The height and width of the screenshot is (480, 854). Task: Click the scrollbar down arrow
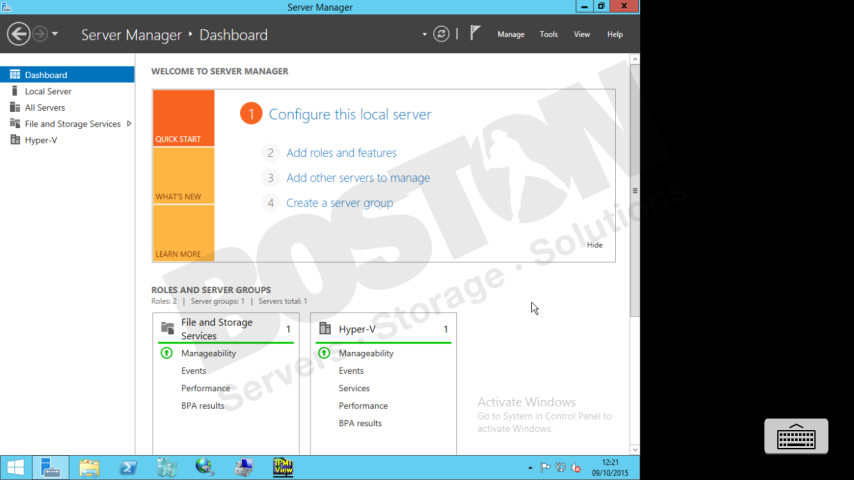(x=635, y=449)
